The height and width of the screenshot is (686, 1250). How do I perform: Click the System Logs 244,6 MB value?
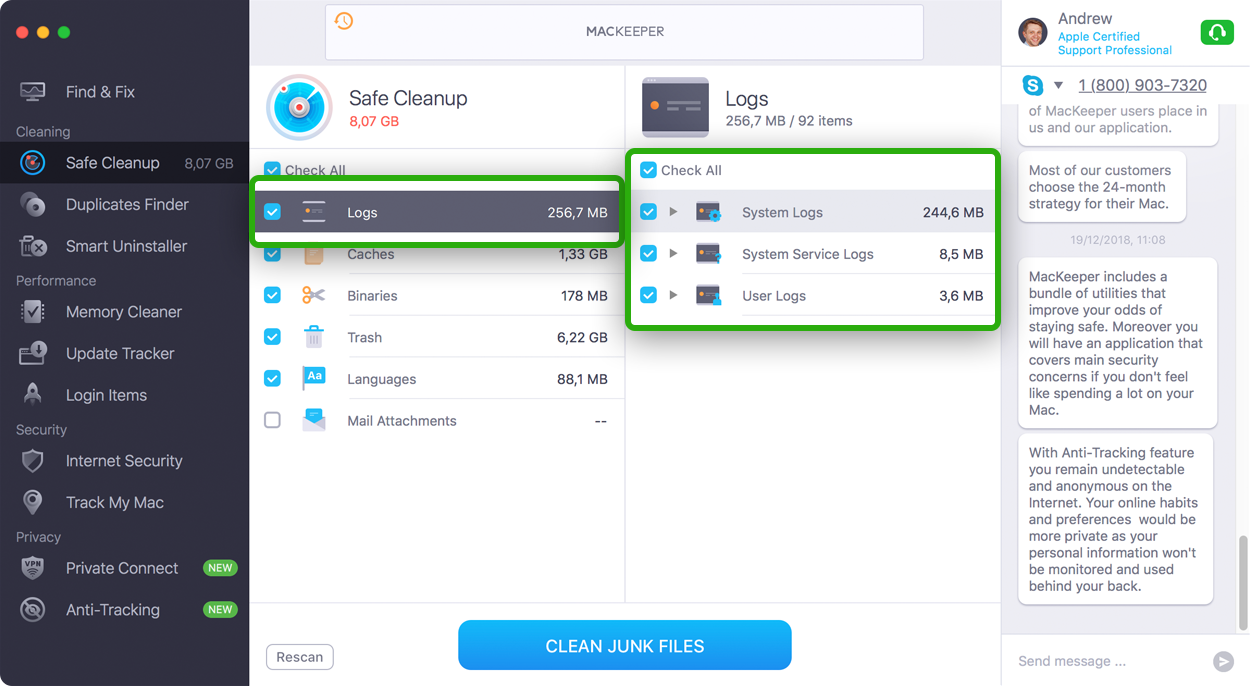point(953,212)
